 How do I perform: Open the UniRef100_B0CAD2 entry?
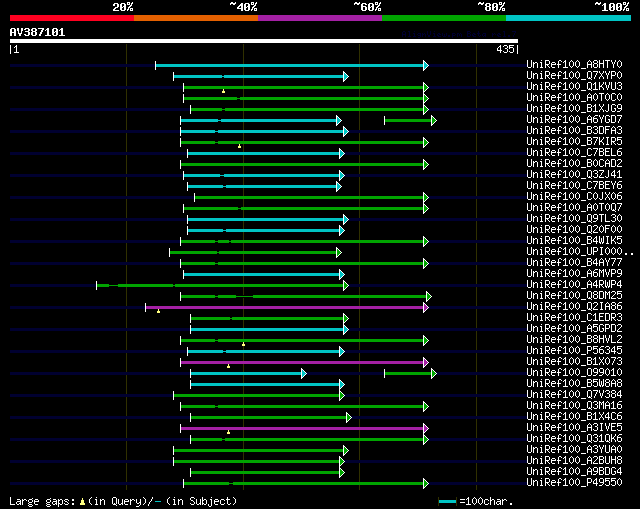(574, 164)
